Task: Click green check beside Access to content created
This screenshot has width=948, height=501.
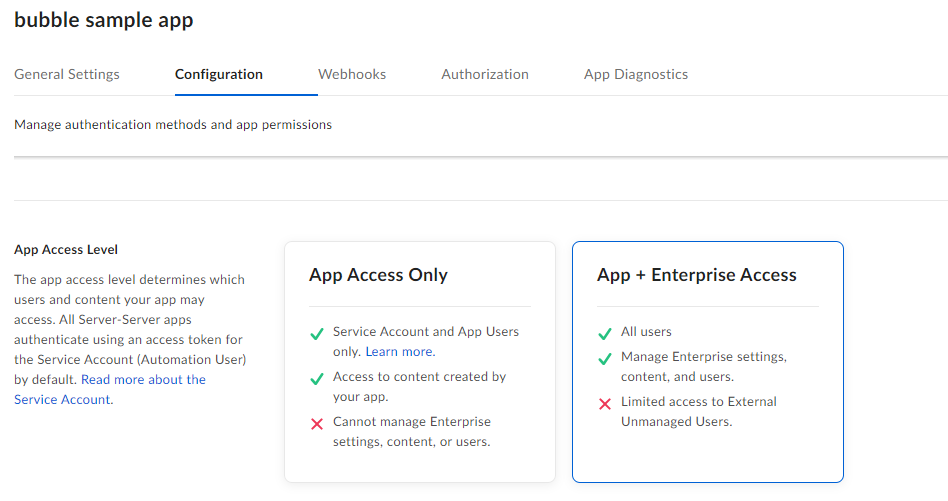Action: (x=317, y=379)
